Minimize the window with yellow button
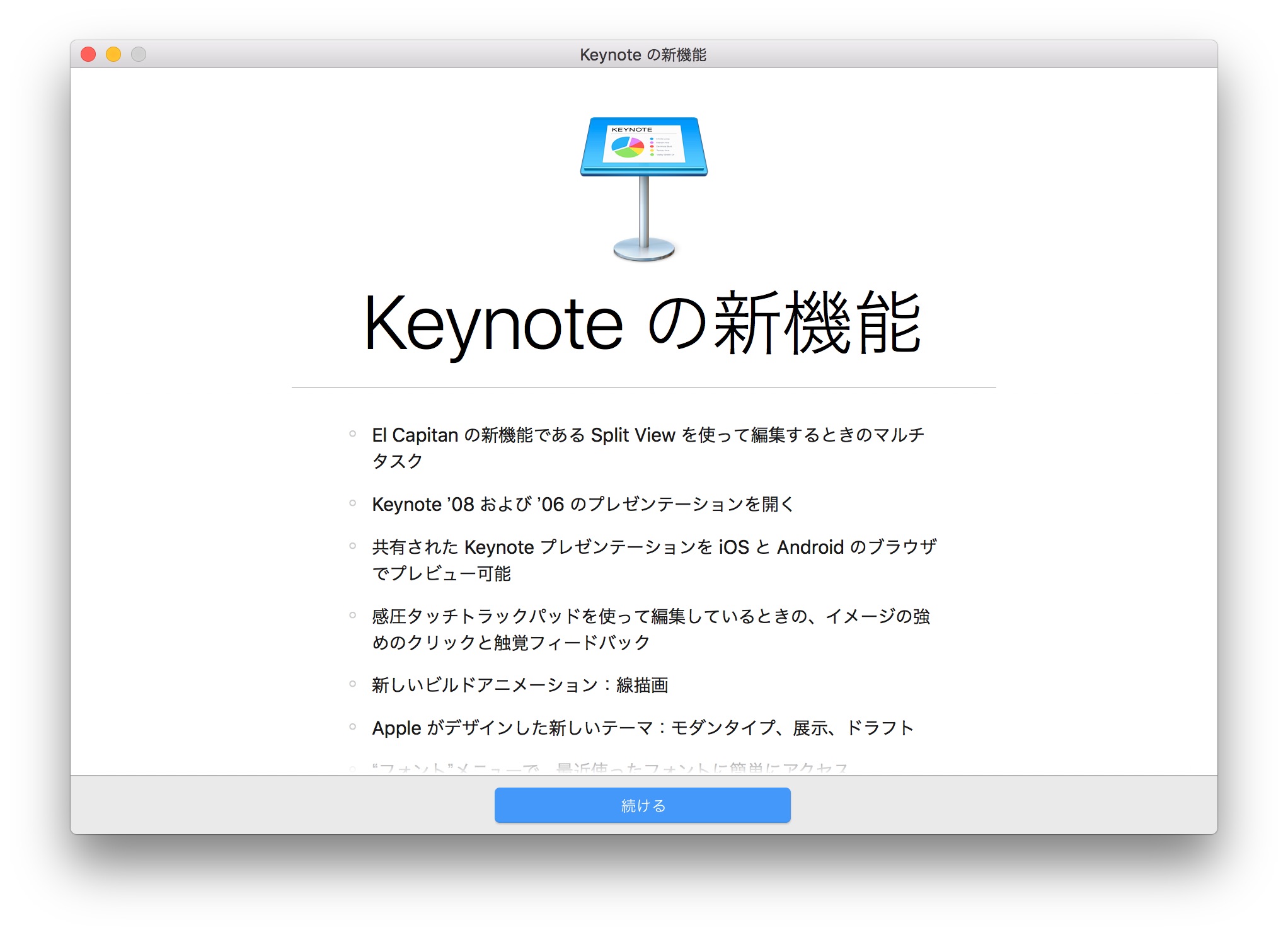 pyautogui.click(x=113, y=55)
